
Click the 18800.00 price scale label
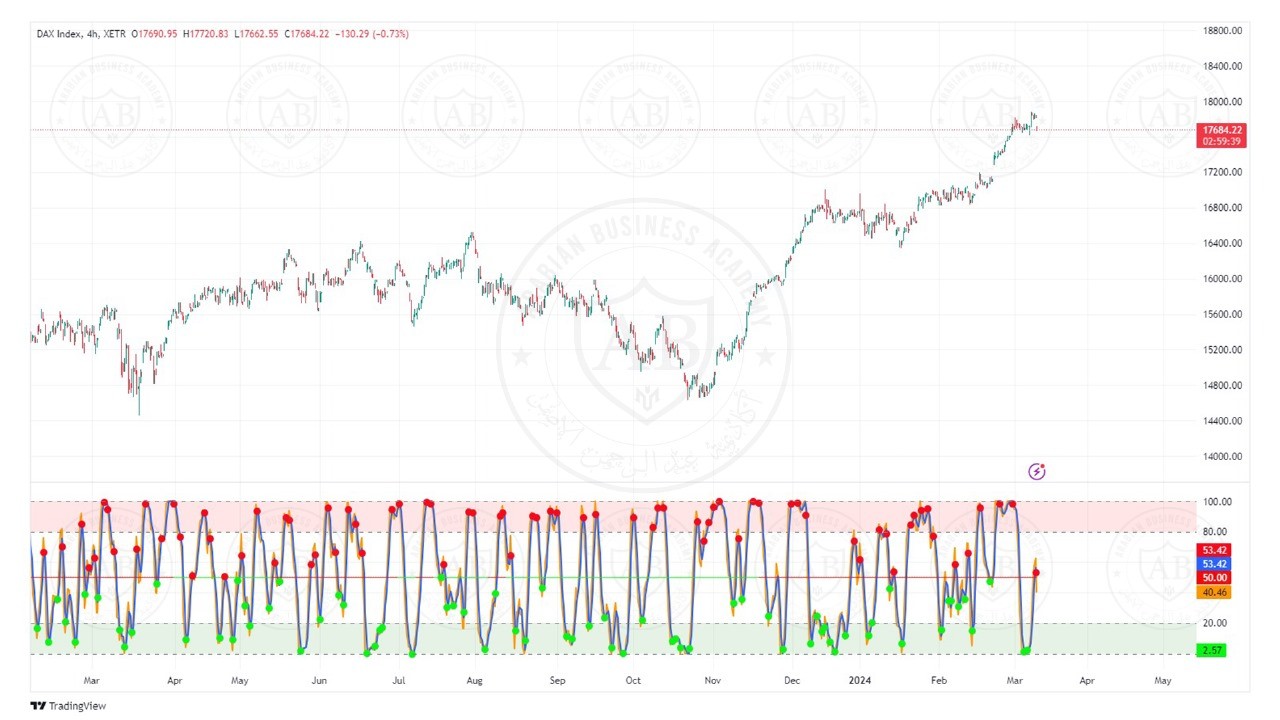1222,31
